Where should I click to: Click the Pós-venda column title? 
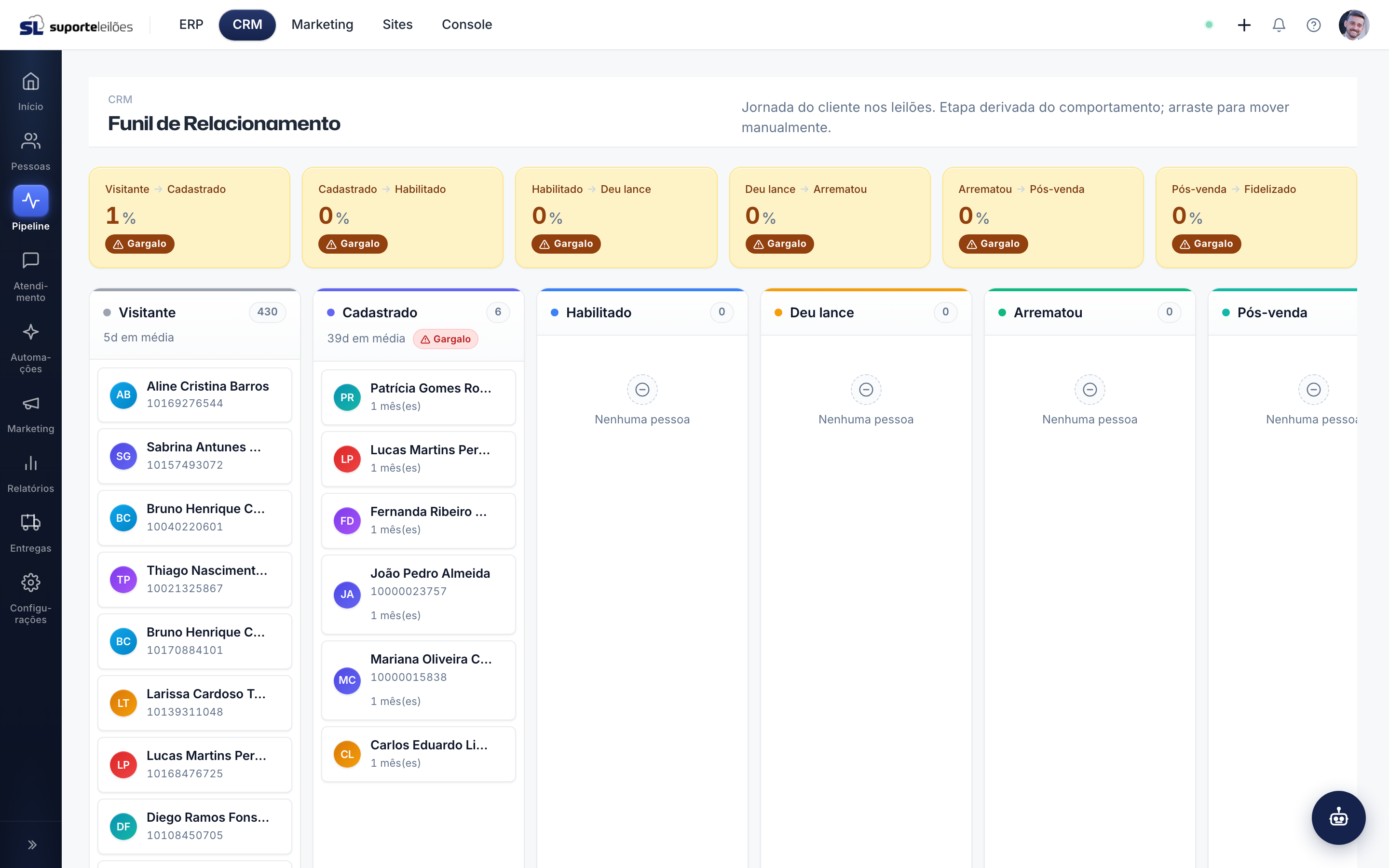tap(1272, 313)
